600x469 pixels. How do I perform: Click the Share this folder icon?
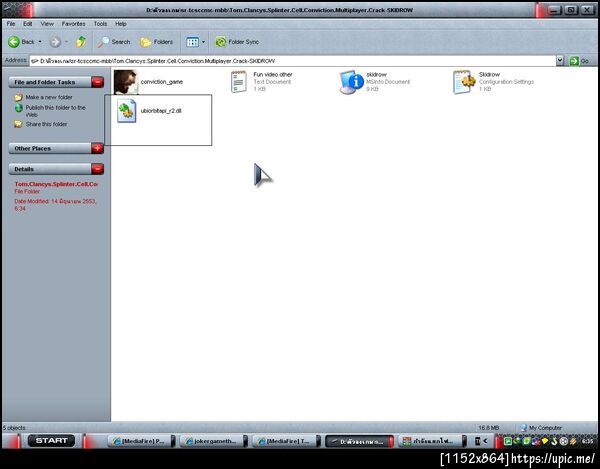tap(18, 124)
